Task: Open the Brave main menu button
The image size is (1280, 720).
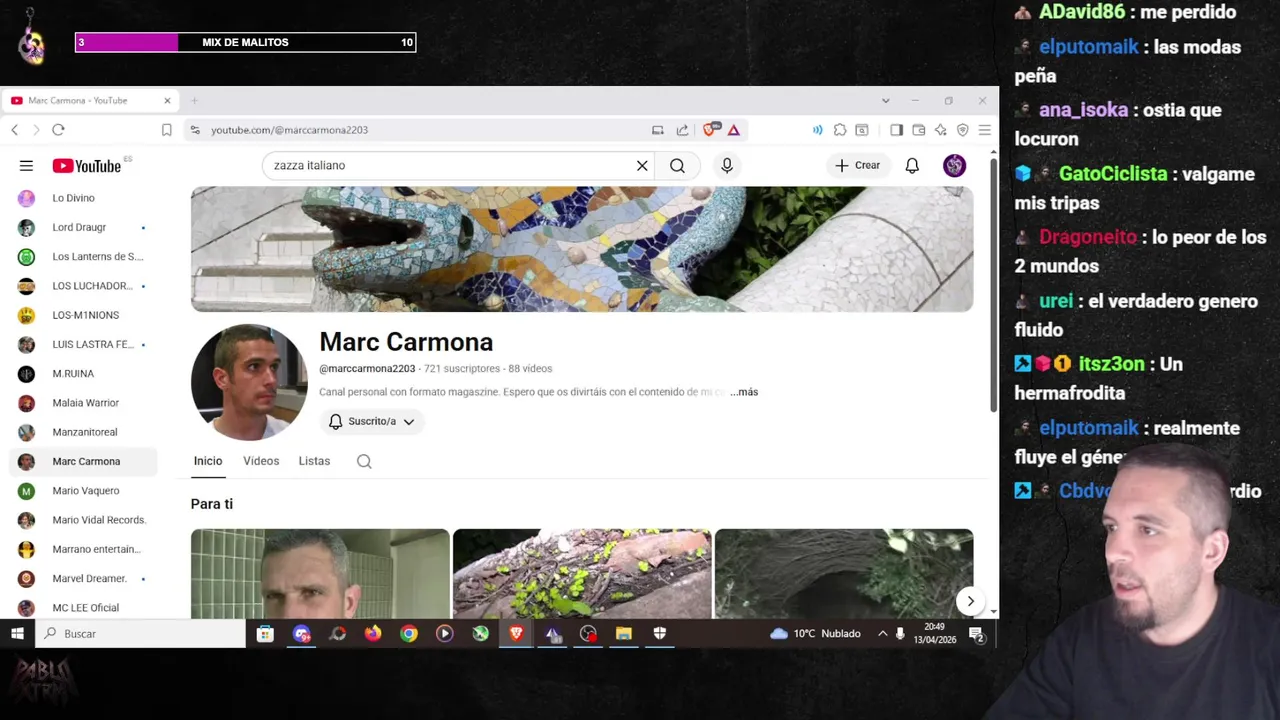Action: click(984, 130)
